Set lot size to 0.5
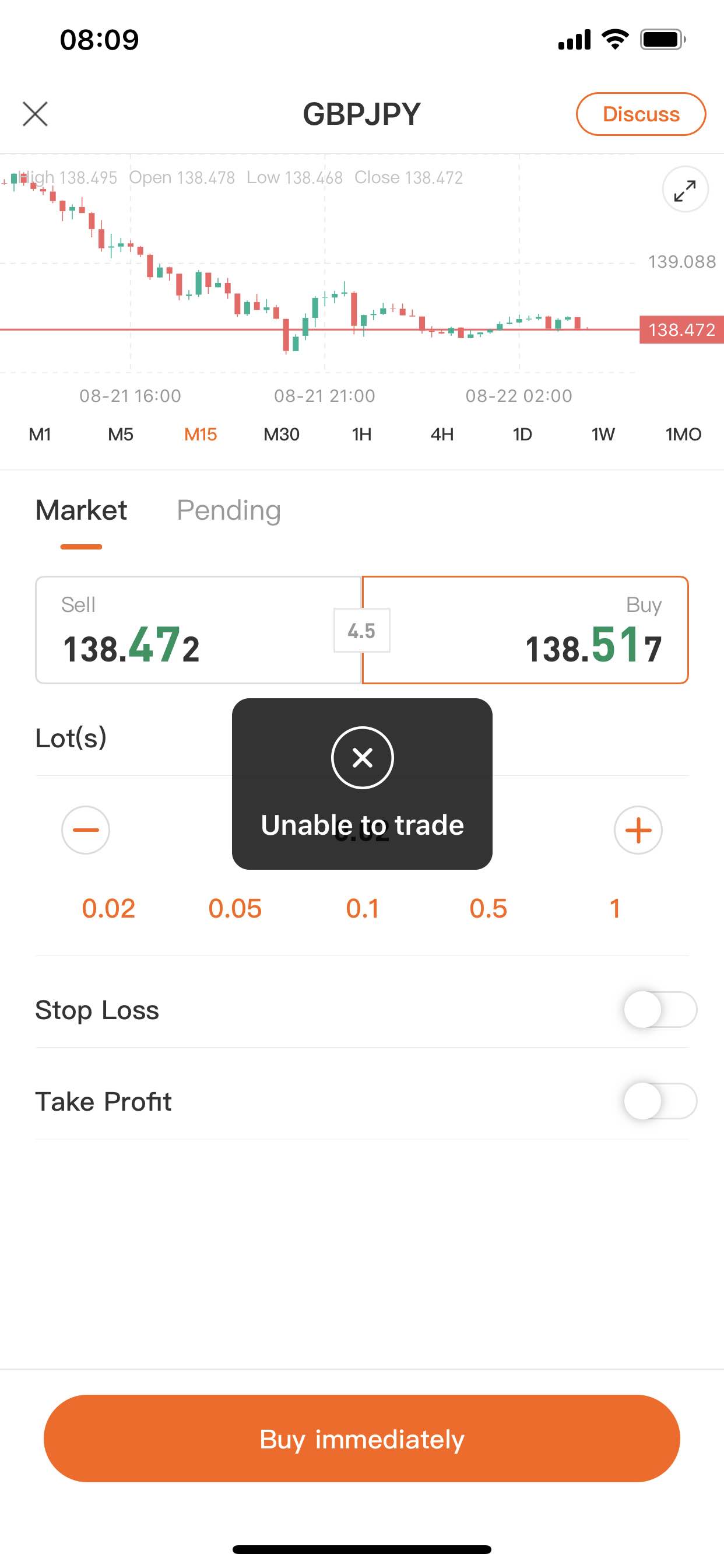The image size is (724, 1568). point(488,908)
